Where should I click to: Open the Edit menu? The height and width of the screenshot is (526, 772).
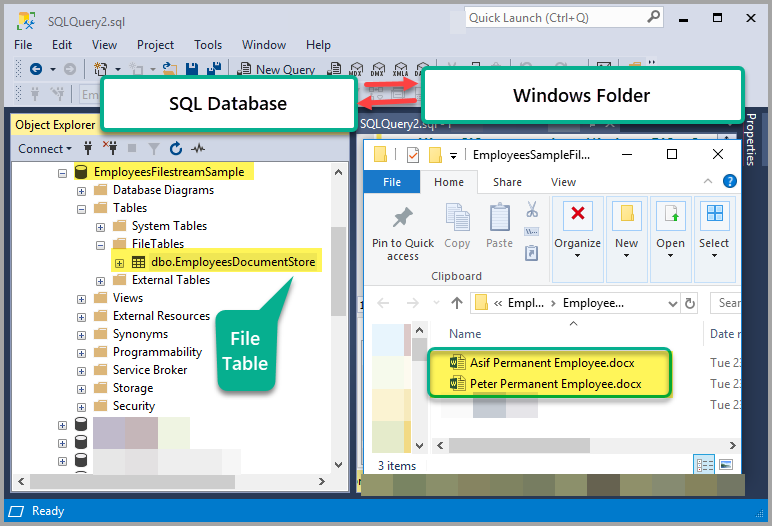[62, 45]
